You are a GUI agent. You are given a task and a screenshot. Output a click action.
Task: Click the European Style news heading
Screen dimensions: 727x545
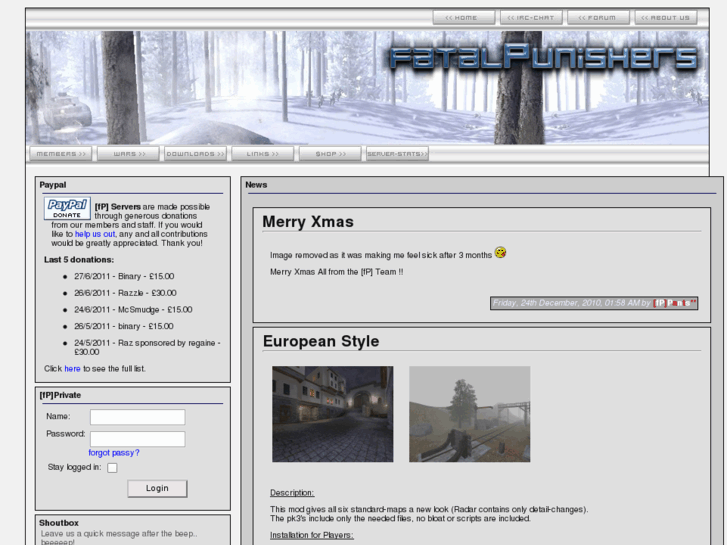click(321, 341)
